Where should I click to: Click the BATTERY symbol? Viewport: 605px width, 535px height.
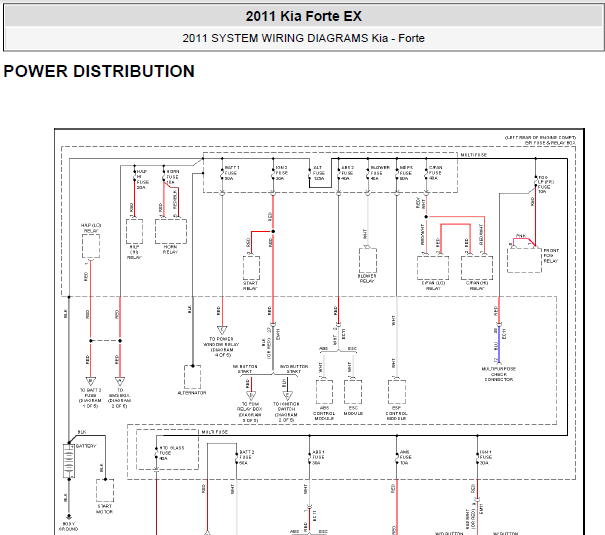point(69,461)
